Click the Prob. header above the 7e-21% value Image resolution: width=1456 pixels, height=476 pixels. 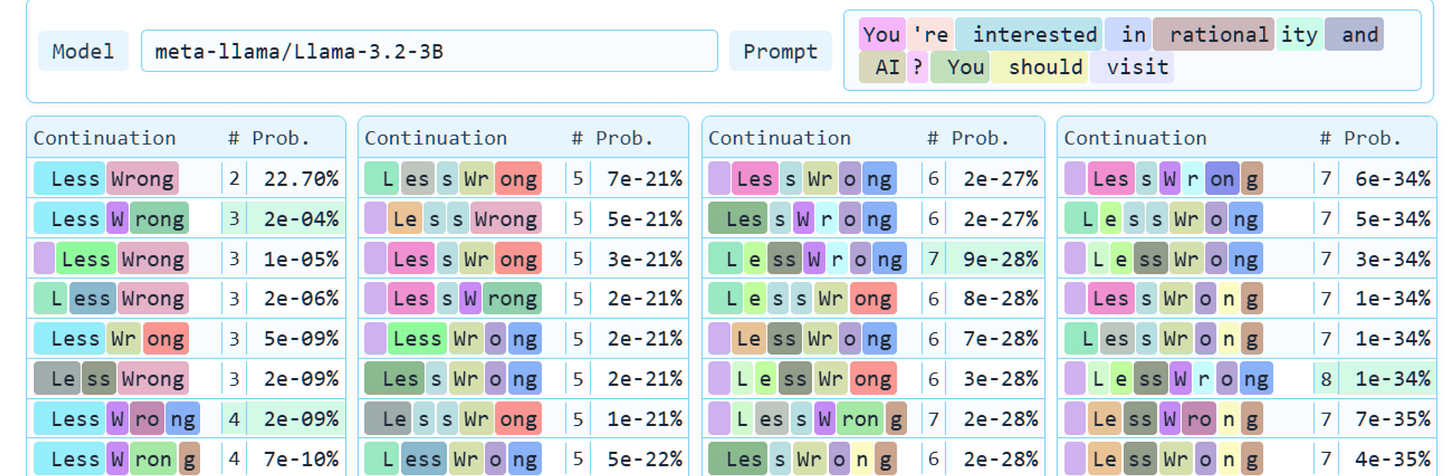point(625,138)
